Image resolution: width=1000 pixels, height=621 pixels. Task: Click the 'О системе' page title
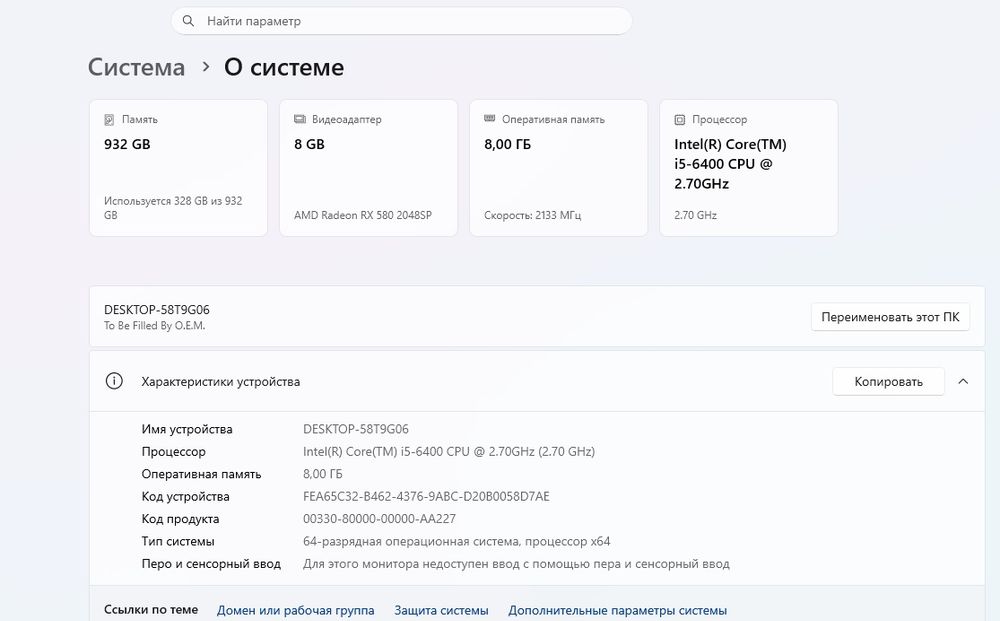click(284, 68)
